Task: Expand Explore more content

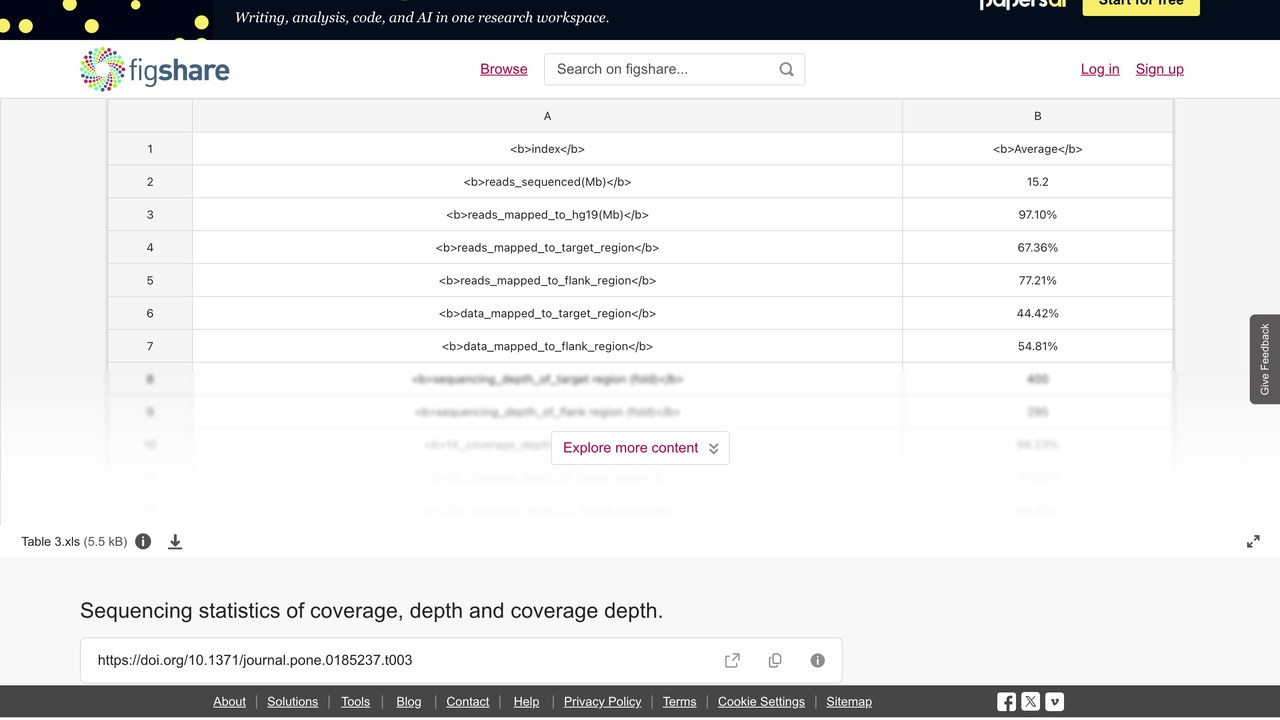Action: [640, 448]
